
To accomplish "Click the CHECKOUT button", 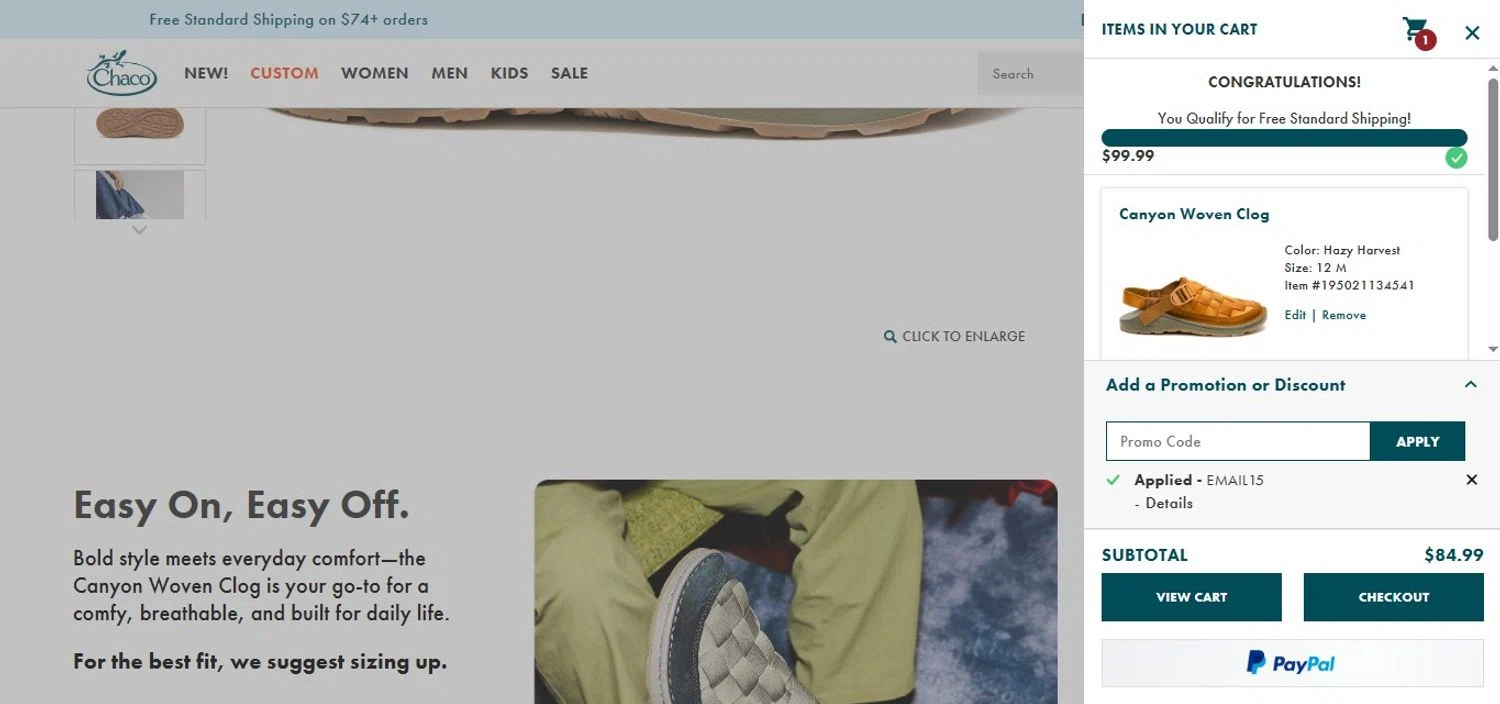I will click(1393, 597).
